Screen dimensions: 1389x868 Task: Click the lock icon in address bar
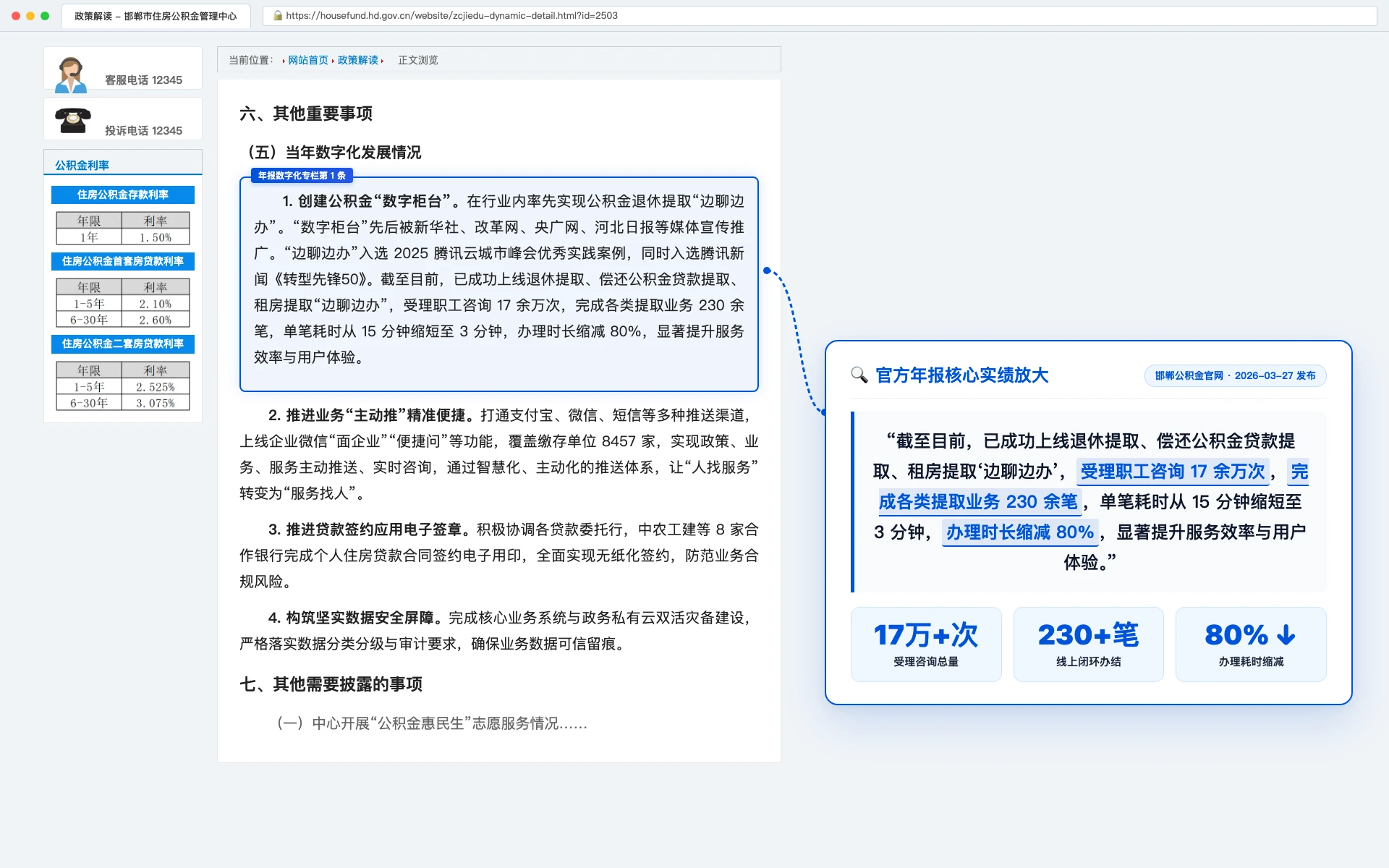tap(278, 15)
